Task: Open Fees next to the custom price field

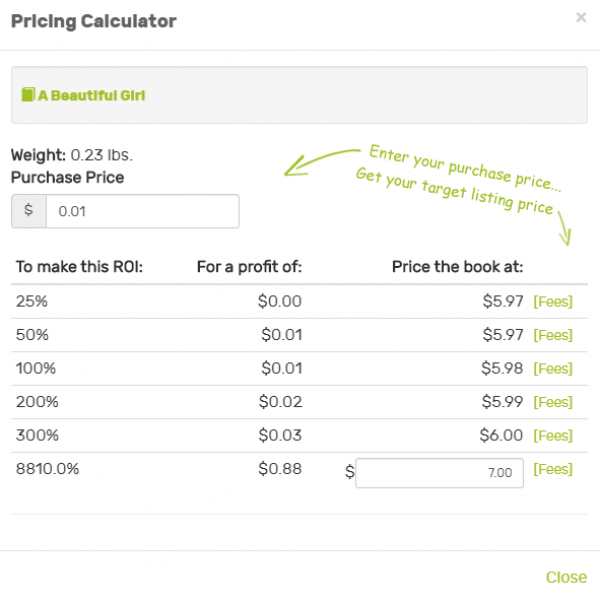Action: (x=553, y=469)
